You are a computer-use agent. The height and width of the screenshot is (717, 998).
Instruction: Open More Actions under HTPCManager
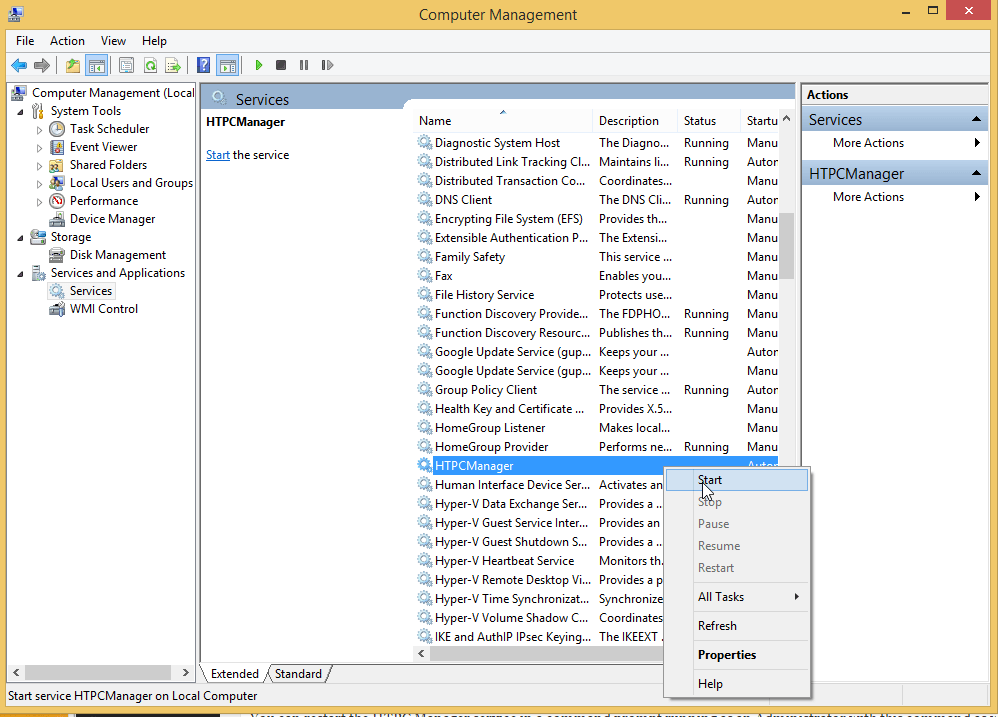coord(868,197)
